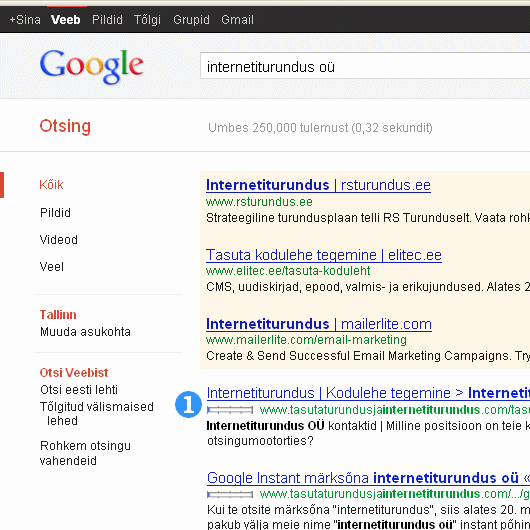Viewport: 530px width, 530px height.
Task: Expand Rohkem otsingu vahendeid
Action: pos(85,453)
